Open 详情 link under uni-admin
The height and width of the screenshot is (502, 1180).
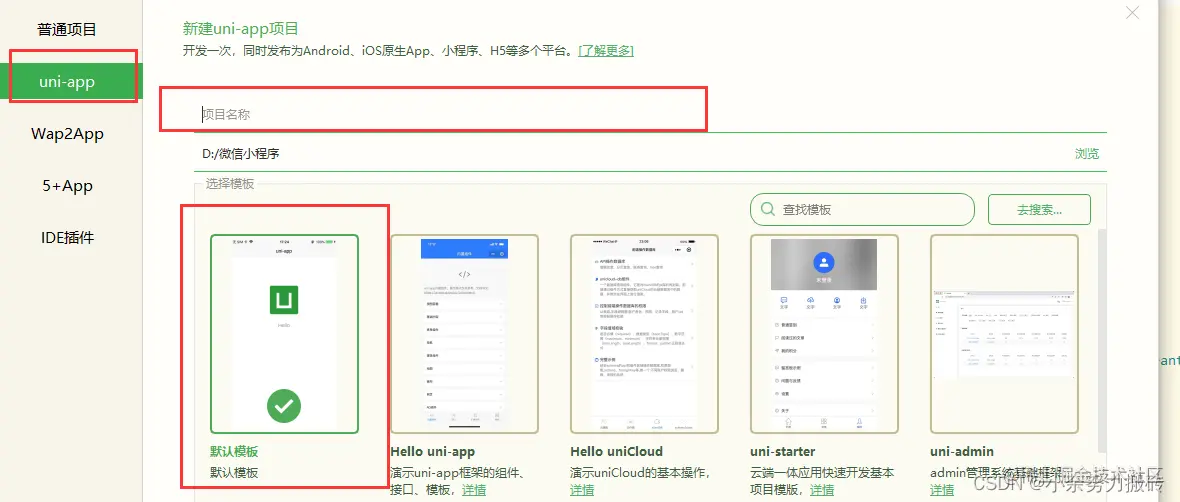(x=942, y=490)
